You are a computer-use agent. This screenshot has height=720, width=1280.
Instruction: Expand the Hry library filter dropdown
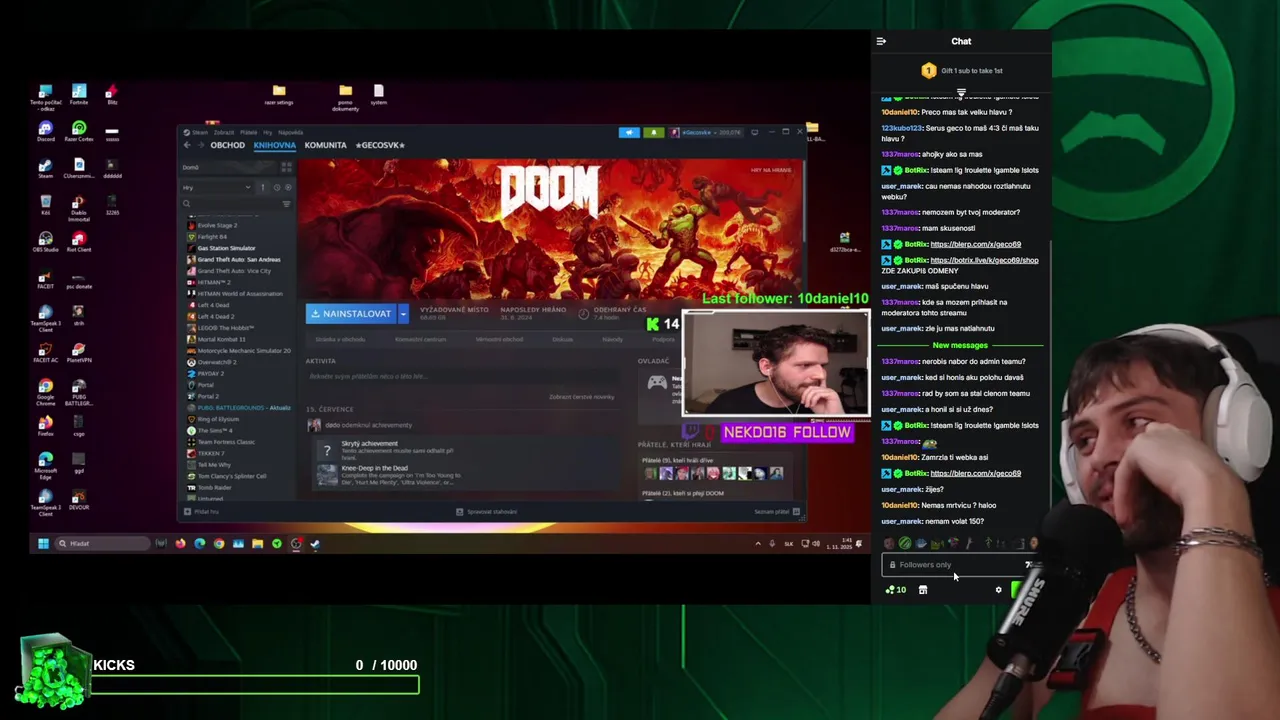[216, 187]
